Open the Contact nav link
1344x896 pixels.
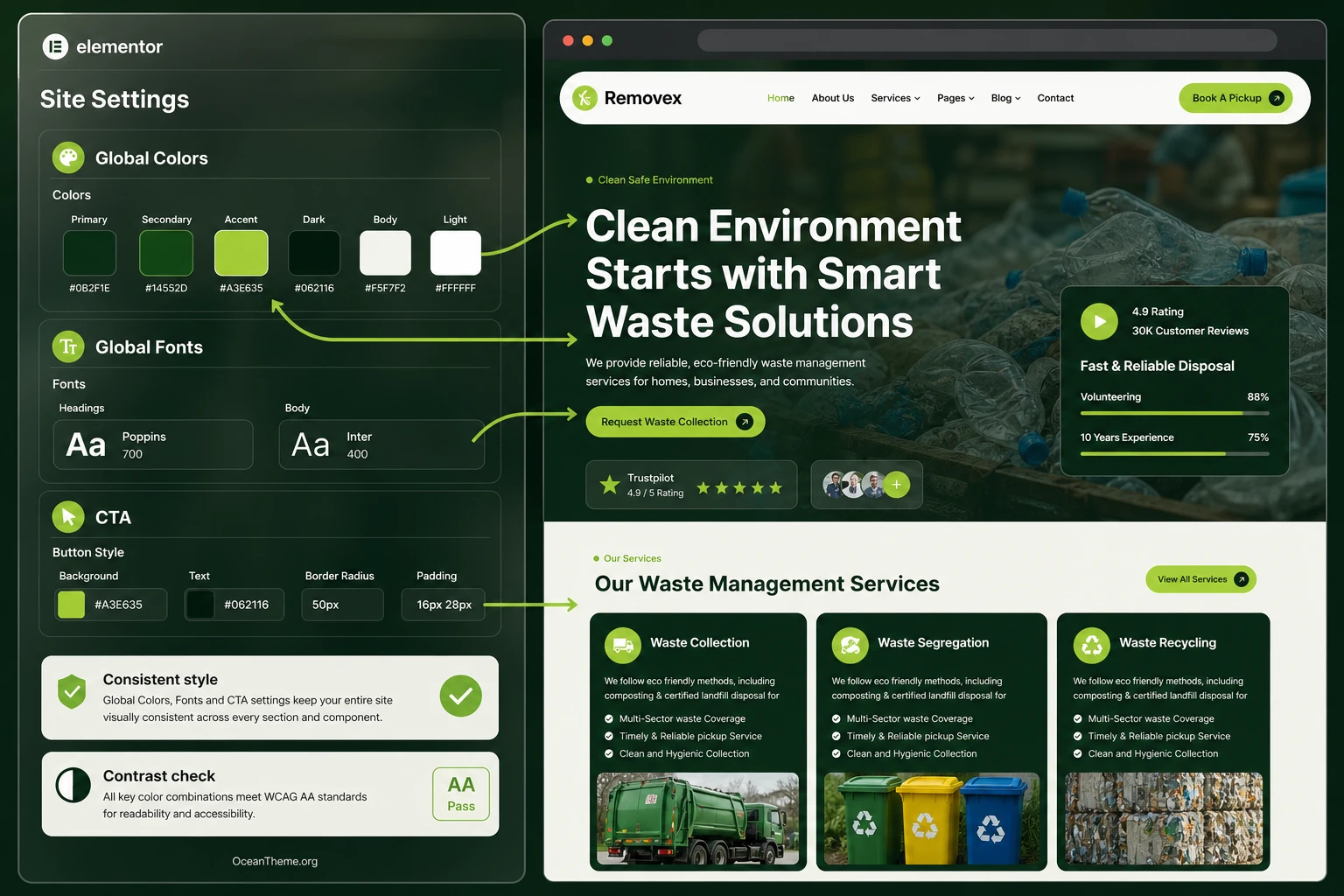[x=1055, y=98]
